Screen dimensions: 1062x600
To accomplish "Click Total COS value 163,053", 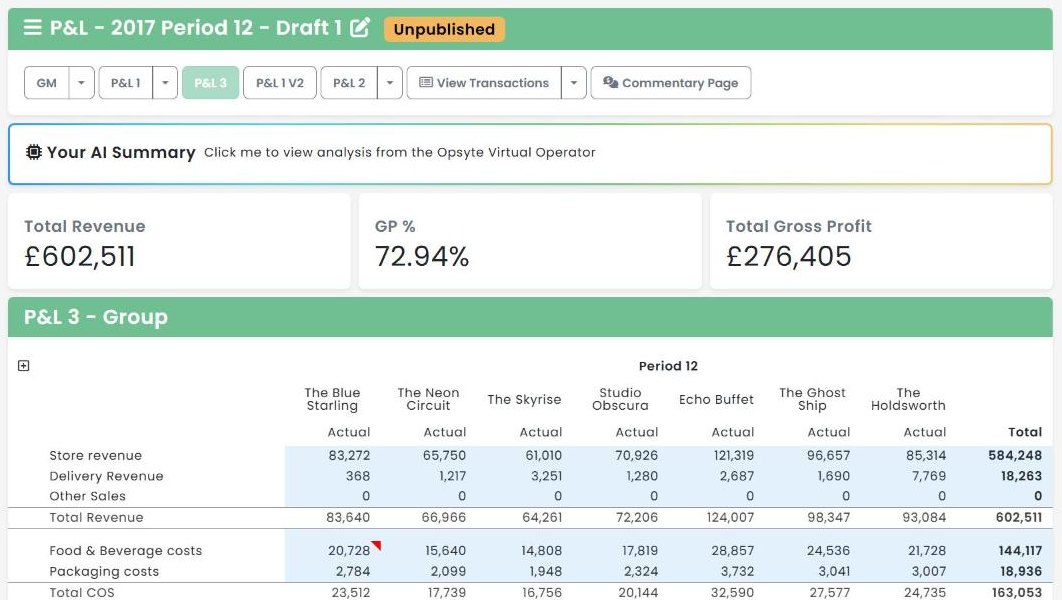I will (1017, 593).
